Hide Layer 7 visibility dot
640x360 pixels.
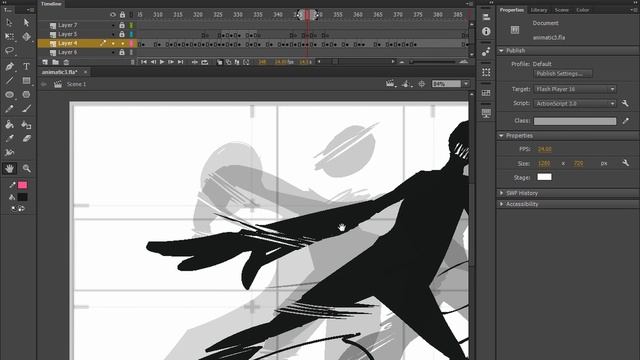coord(113,25)
